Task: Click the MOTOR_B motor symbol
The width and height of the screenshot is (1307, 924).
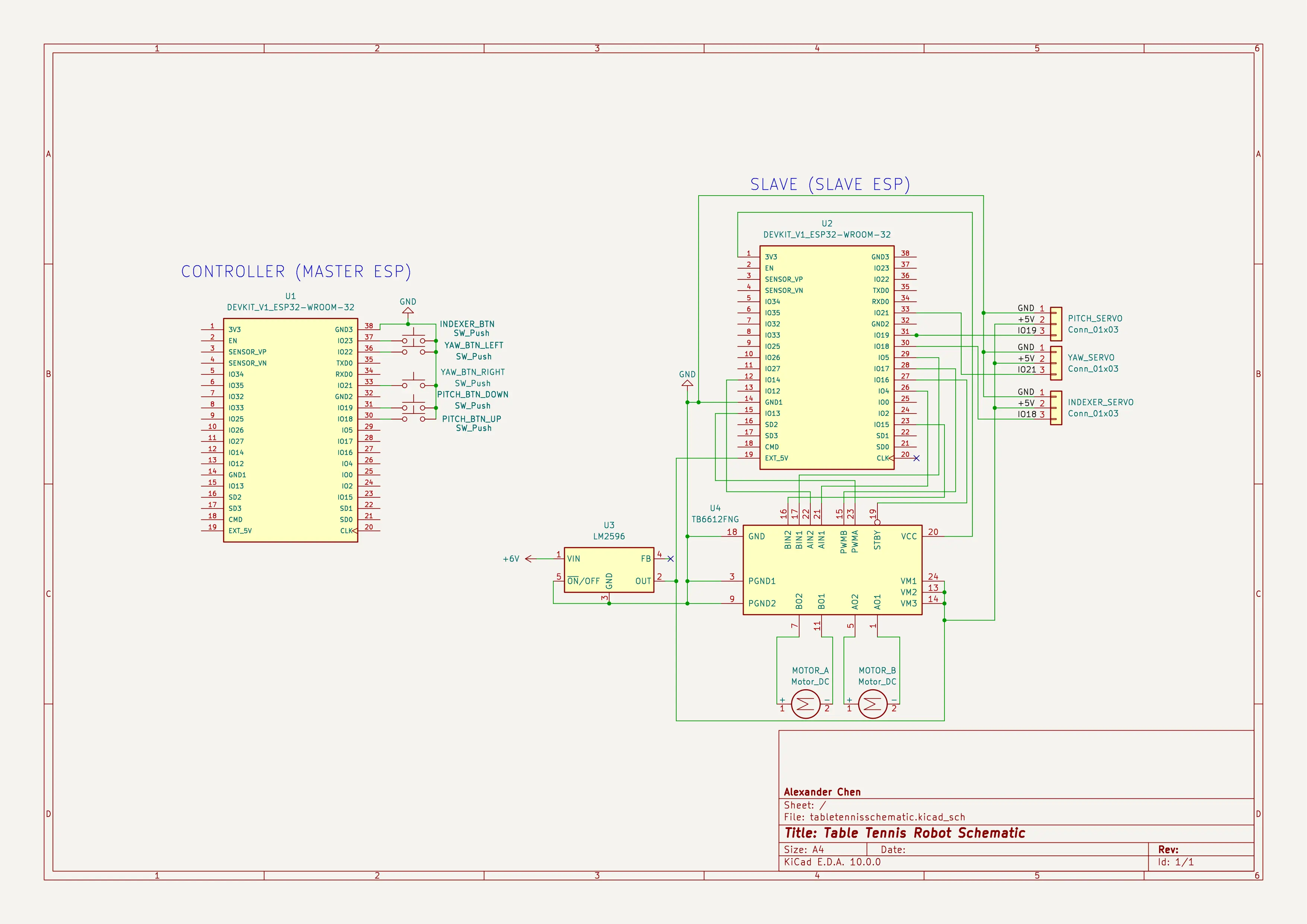Action: point(872,704)
